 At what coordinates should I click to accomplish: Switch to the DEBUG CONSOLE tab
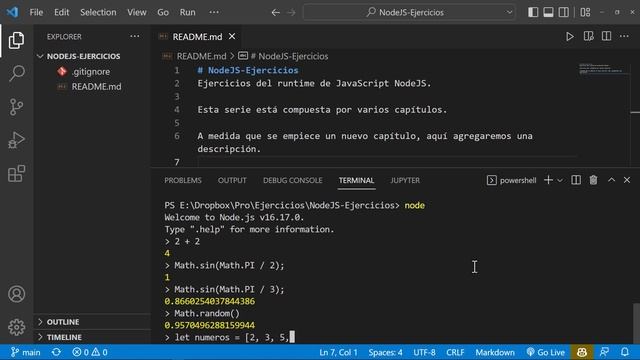point(292,180)
